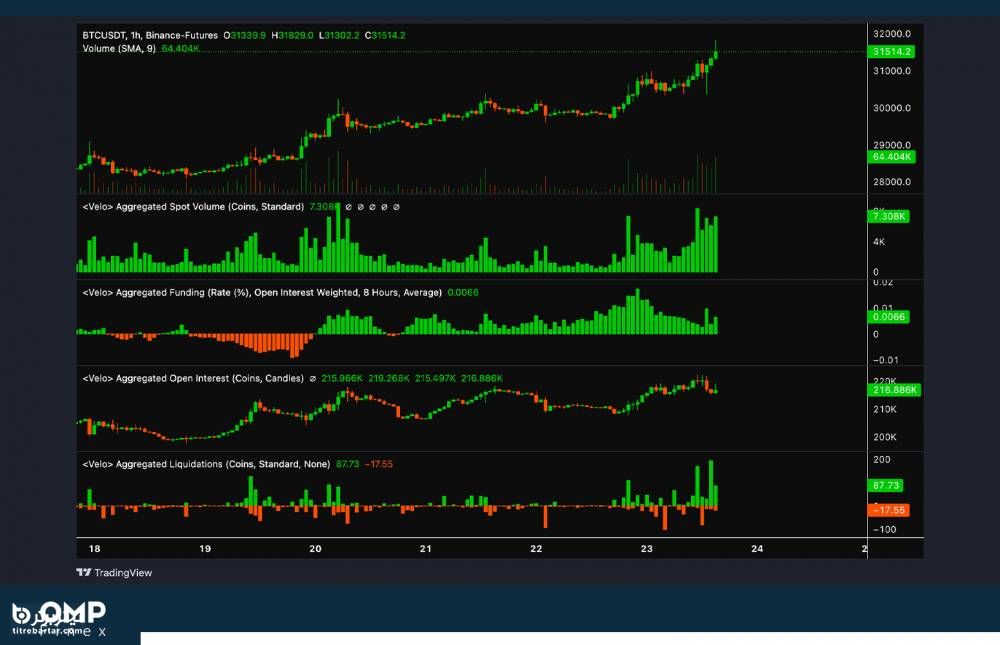Click date 18 on time axis

(94, 549)
